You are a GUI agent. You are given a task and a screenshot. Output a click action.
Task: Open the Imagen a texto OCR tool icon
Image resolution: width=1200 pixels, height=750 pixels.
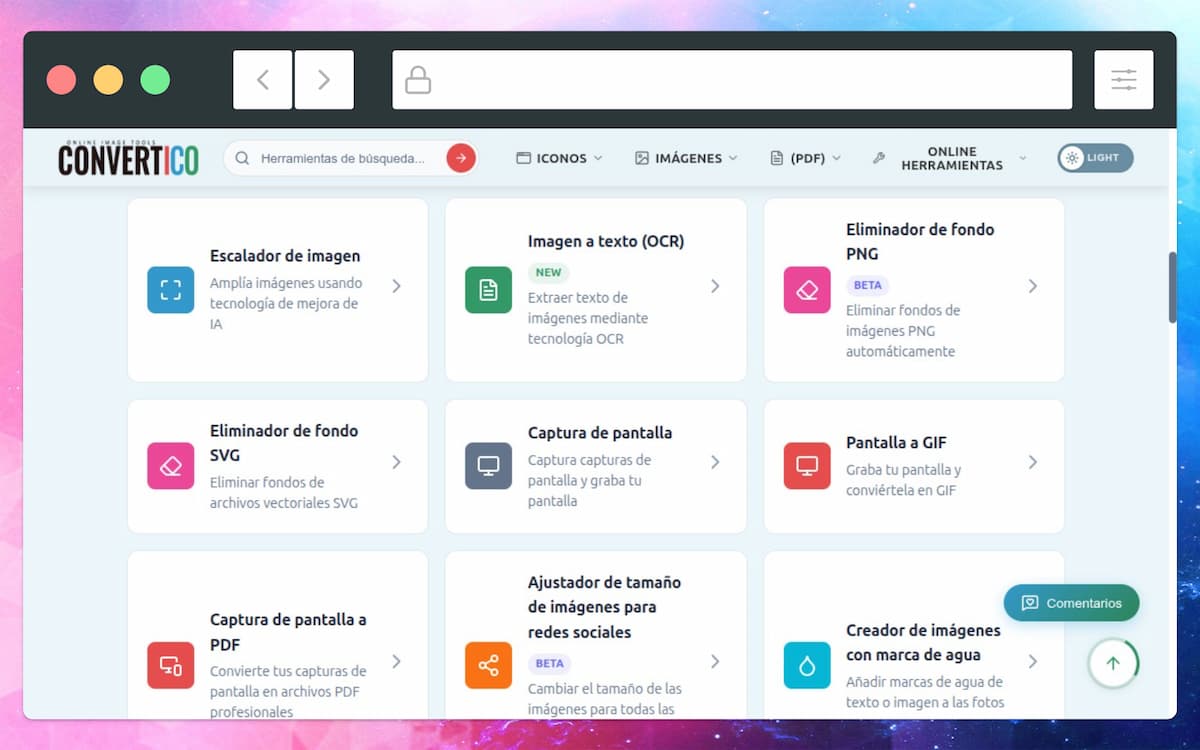pos(487,290)
